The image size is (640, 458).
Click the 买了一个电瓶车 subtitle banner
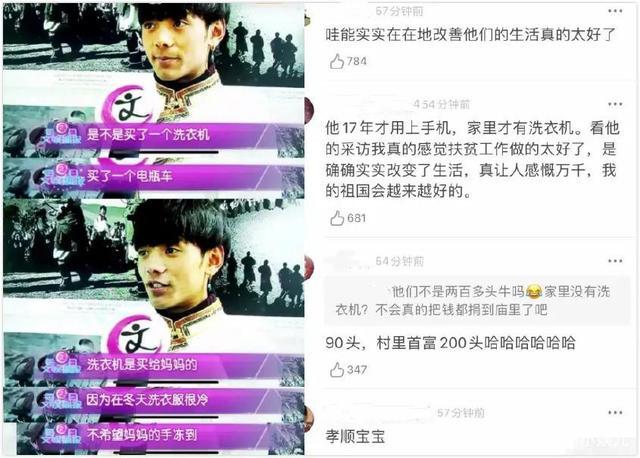(153, 177)
